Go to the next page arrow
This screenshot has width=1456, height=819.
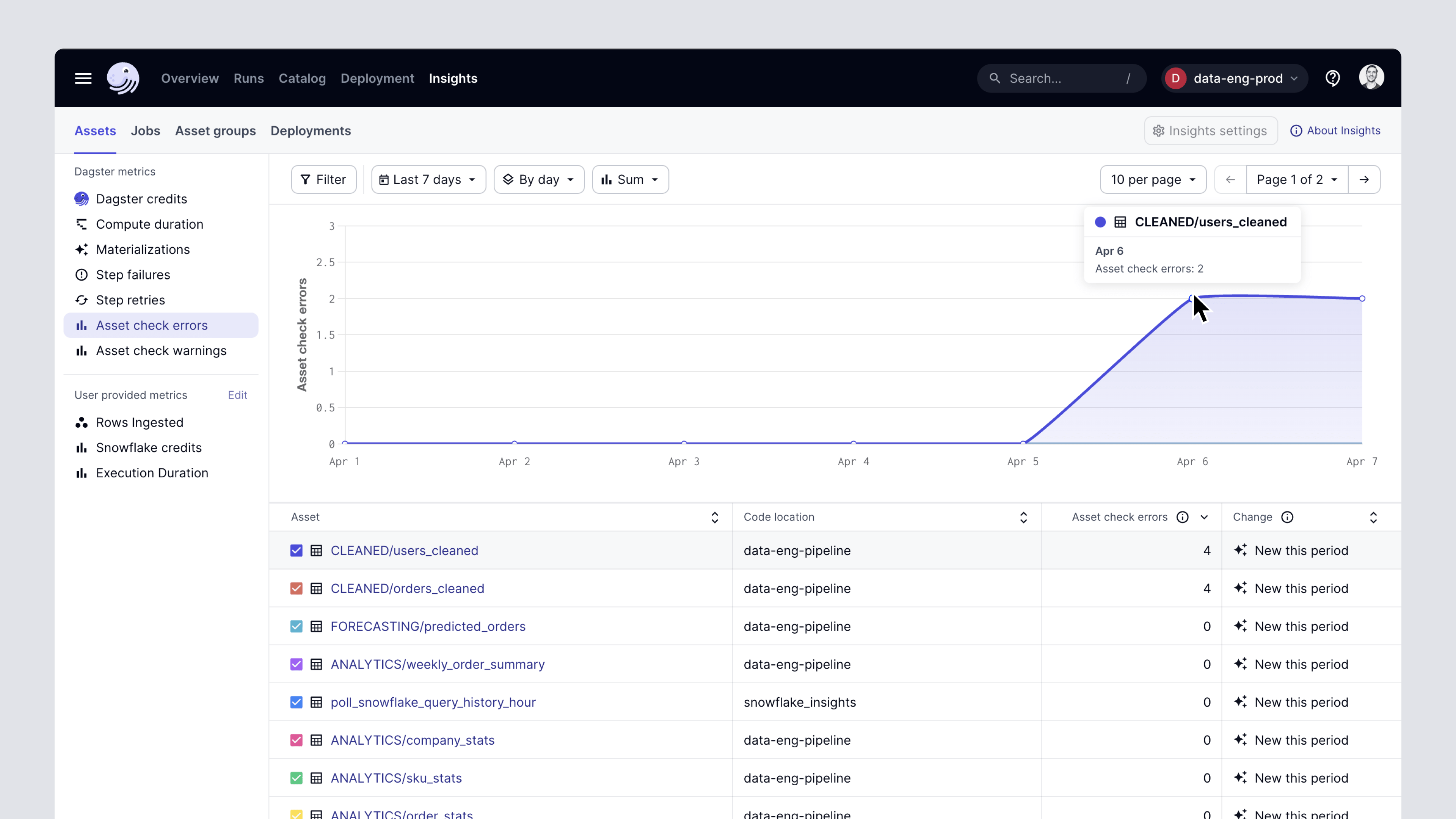1364,180
